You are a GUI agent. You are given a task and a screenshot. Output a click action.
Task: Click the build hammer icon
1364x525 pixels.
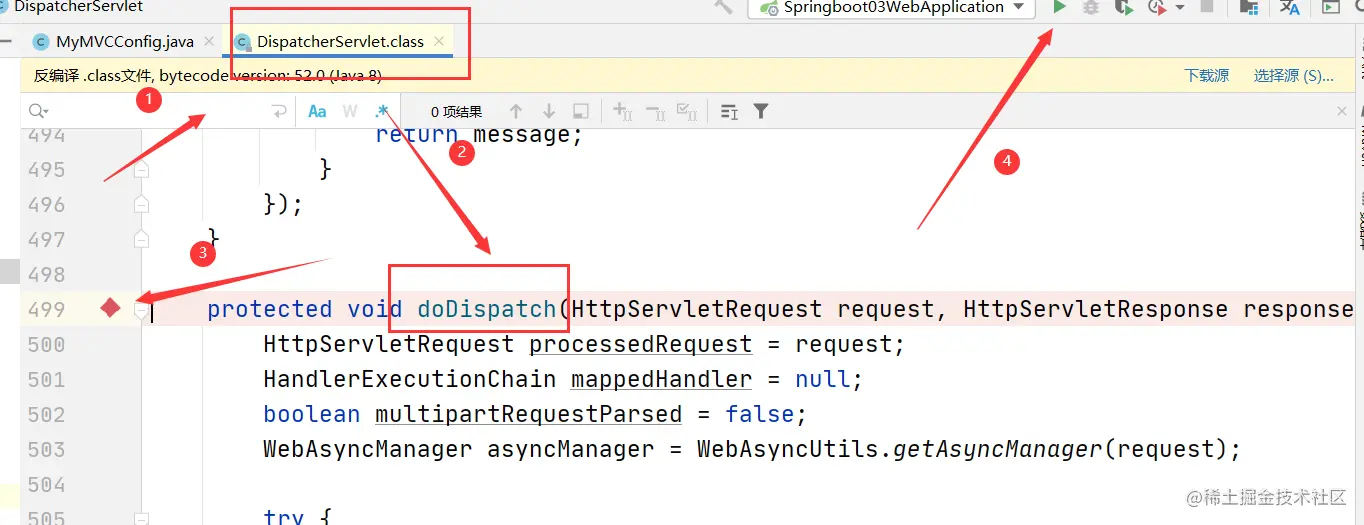point(724,6)
